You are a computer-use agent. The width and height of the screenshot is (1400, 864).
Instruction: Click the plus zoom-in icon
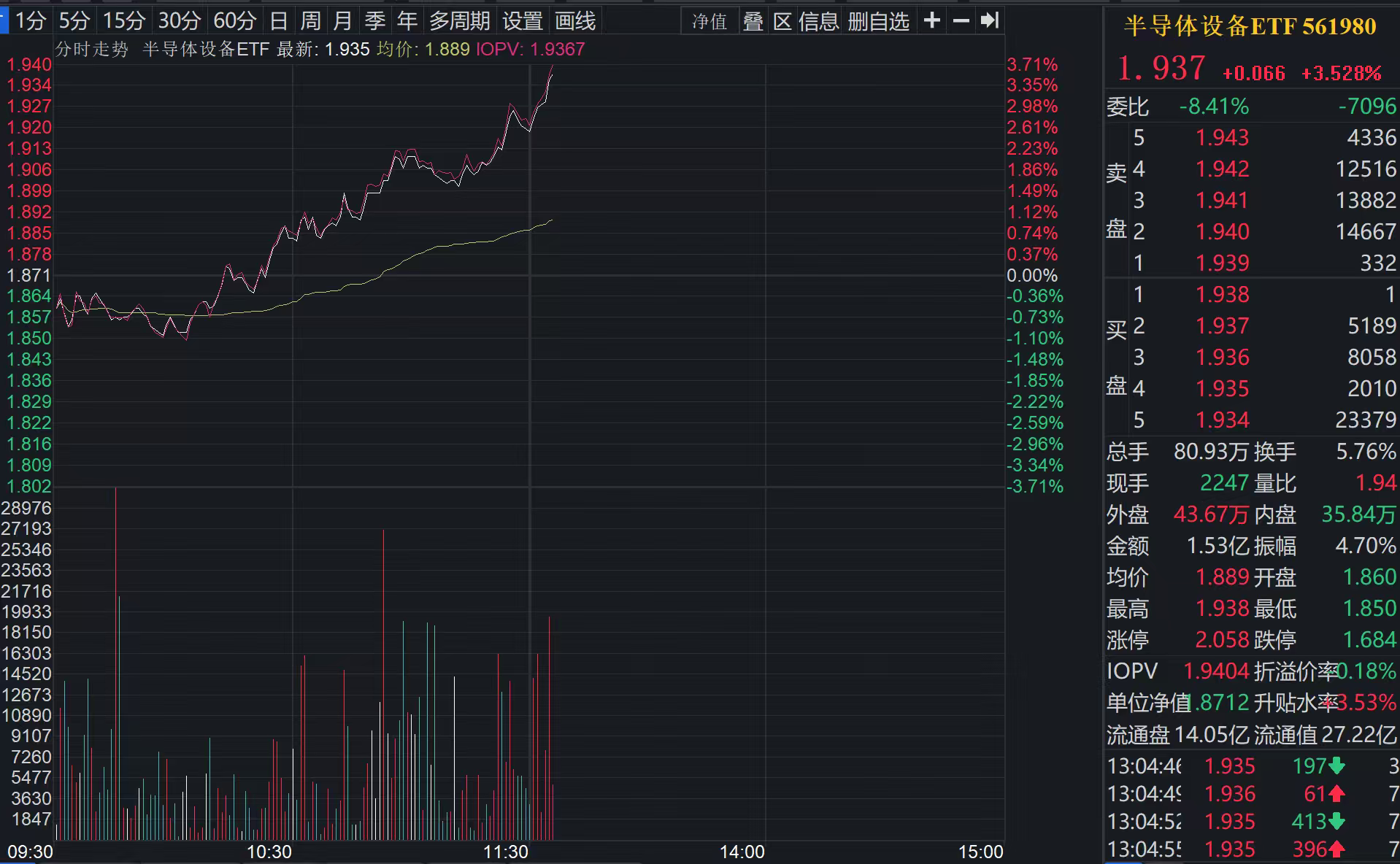coord(931,20)
